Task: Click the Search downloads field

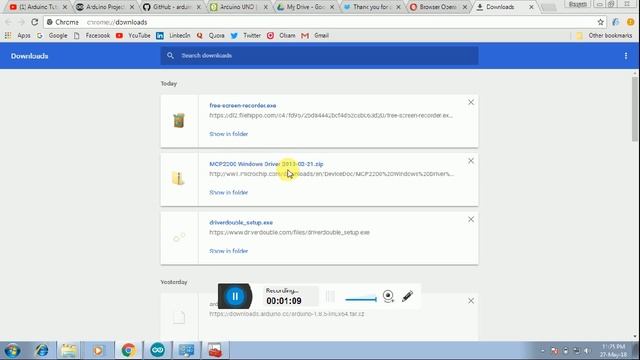Action: [319, 56]
